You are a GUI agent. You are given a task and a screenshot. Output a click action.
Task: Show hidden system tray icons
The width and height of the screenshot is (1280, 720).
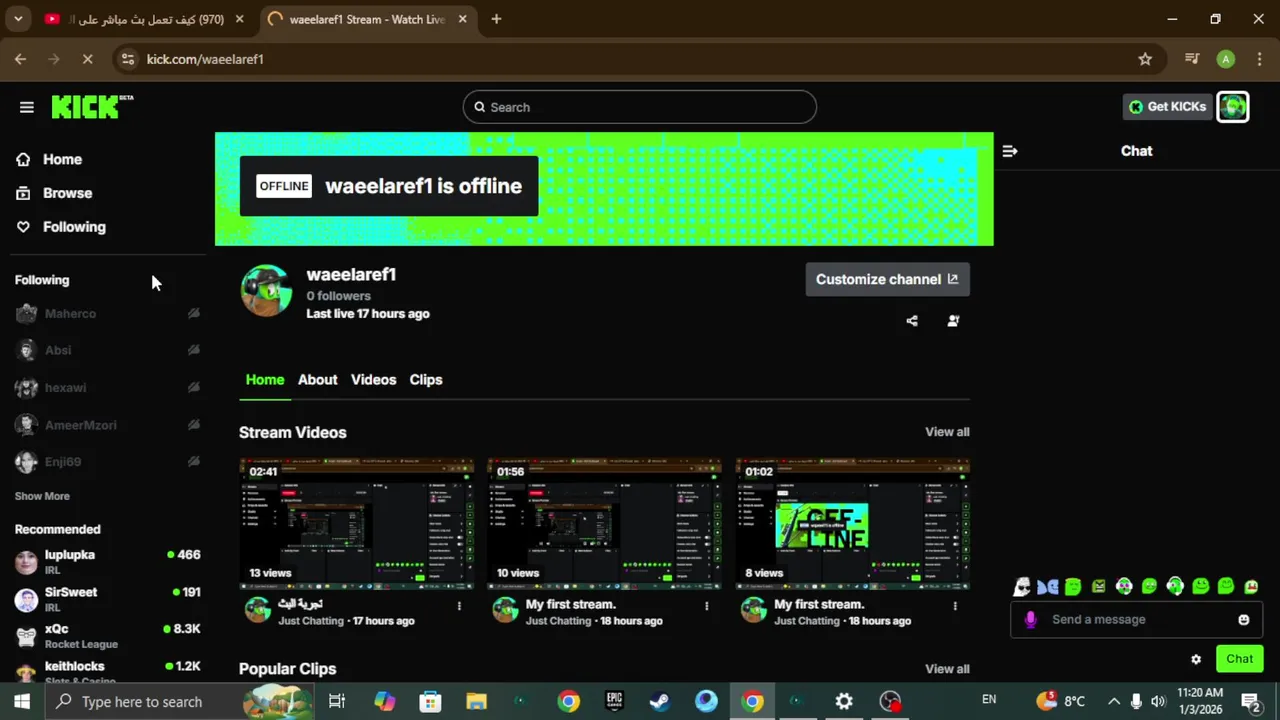click(x=1113, y=702)
